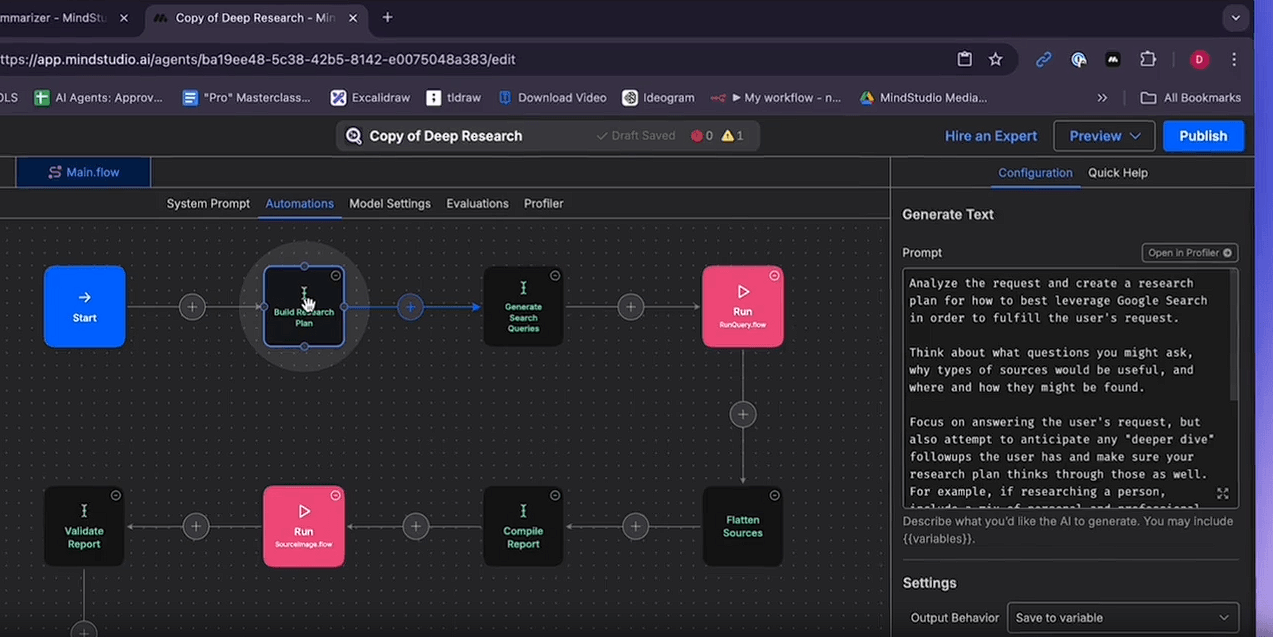Select the Main.flow workflow tab

click(83, 172)
